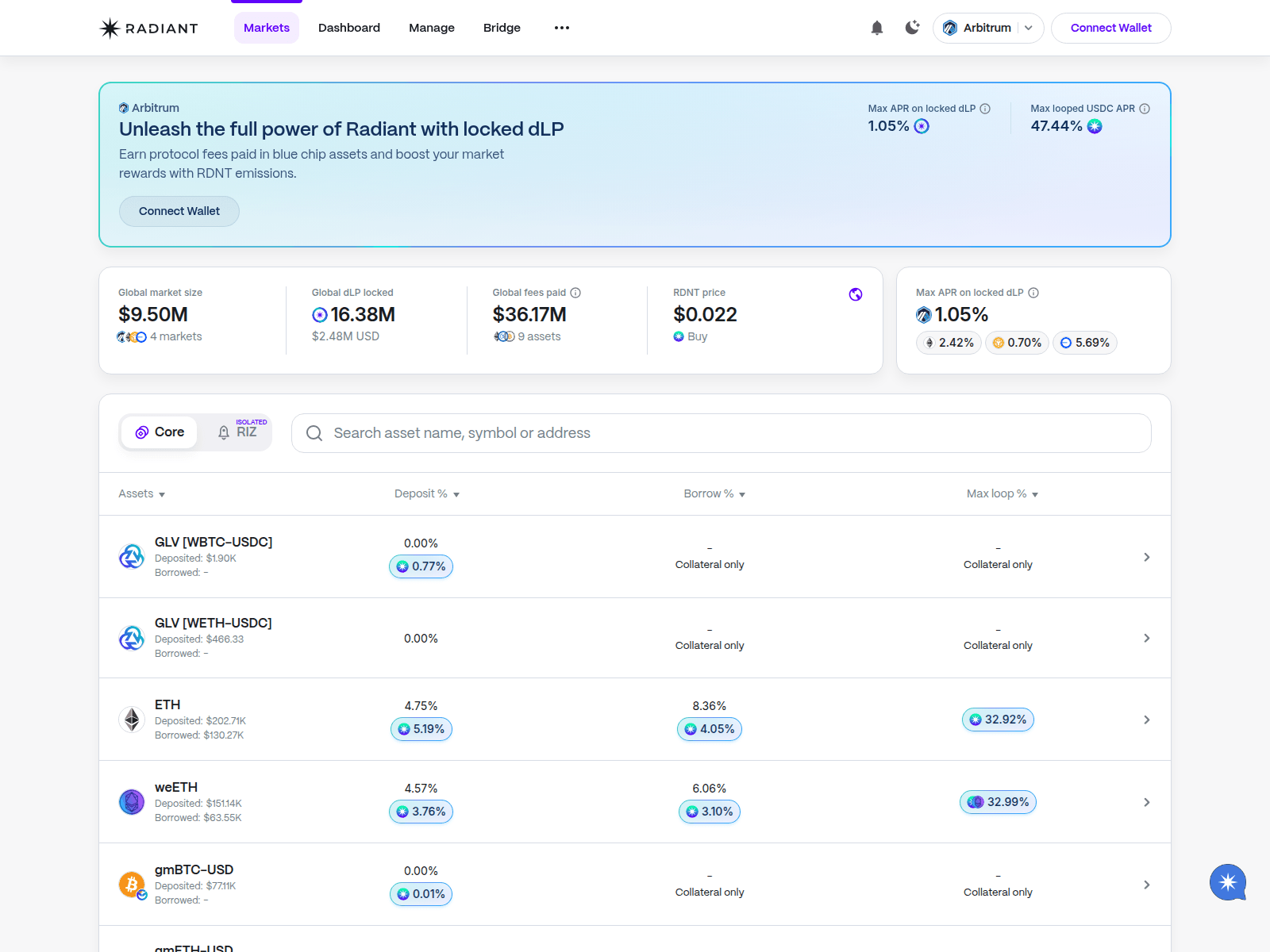Expand the weETH row chevron
This screenshot has width=1270, height=952.
point(1147,802)
